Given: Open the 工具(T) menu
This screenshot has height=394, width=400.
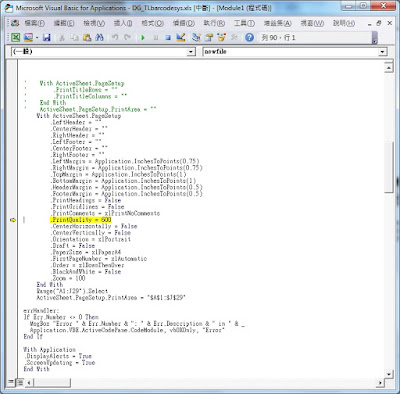Looking at the screenshot, I should click(x=244, y=23).
